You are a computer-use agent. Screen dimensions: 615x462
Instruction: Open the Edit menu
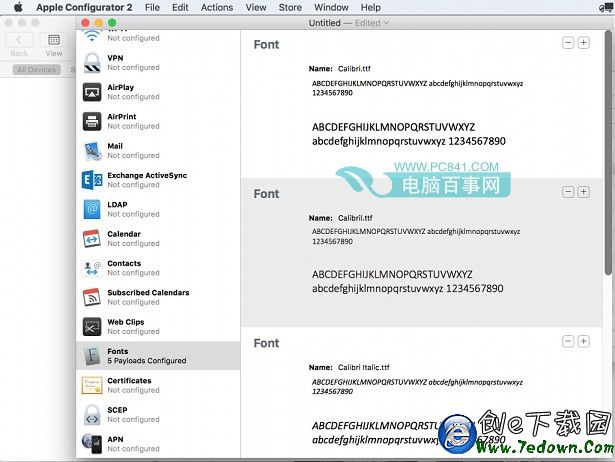(x=180, y=7)
